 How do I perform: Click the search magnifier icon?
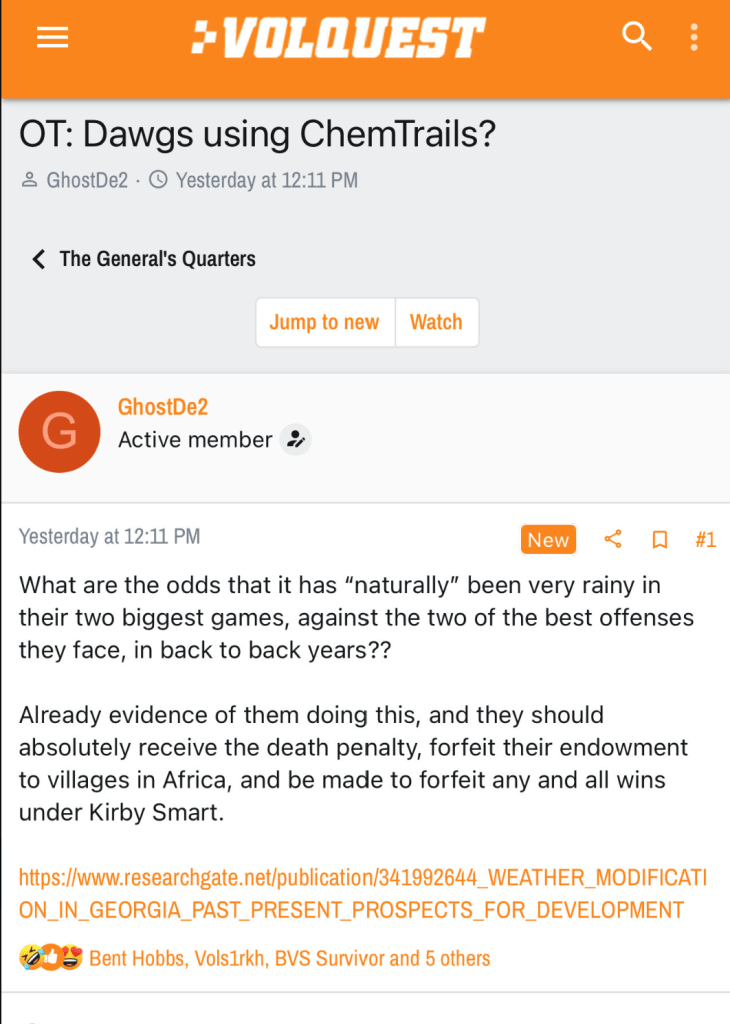pos(637,37)
